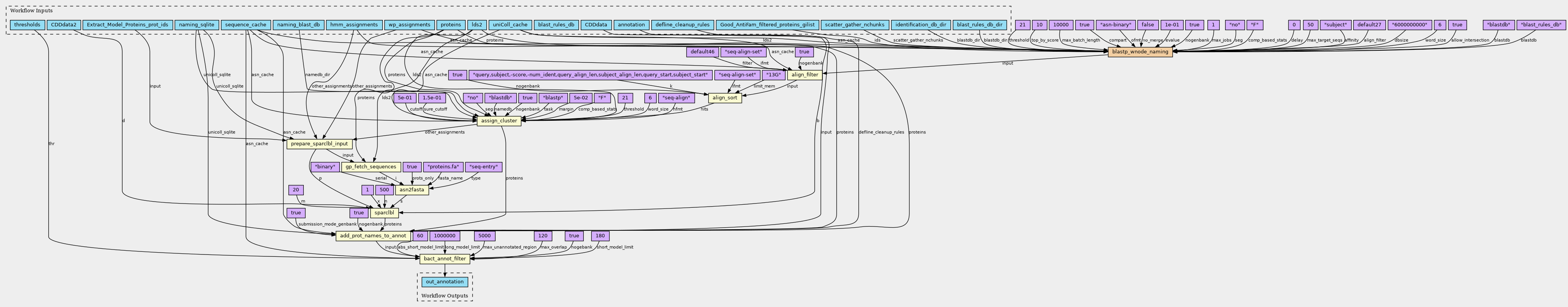Select the 10000 value node
The image size is (1568, 307).
point(1060,25)
